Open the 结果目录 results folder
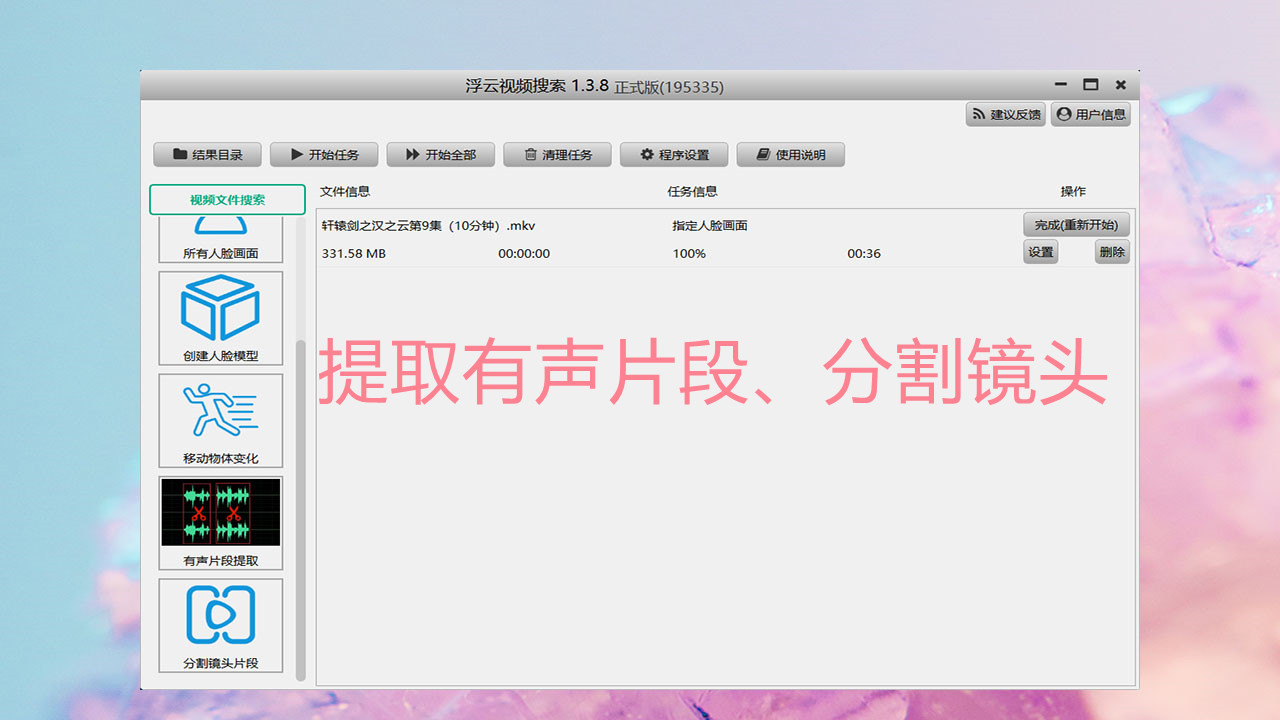 [x=207, y=154]
